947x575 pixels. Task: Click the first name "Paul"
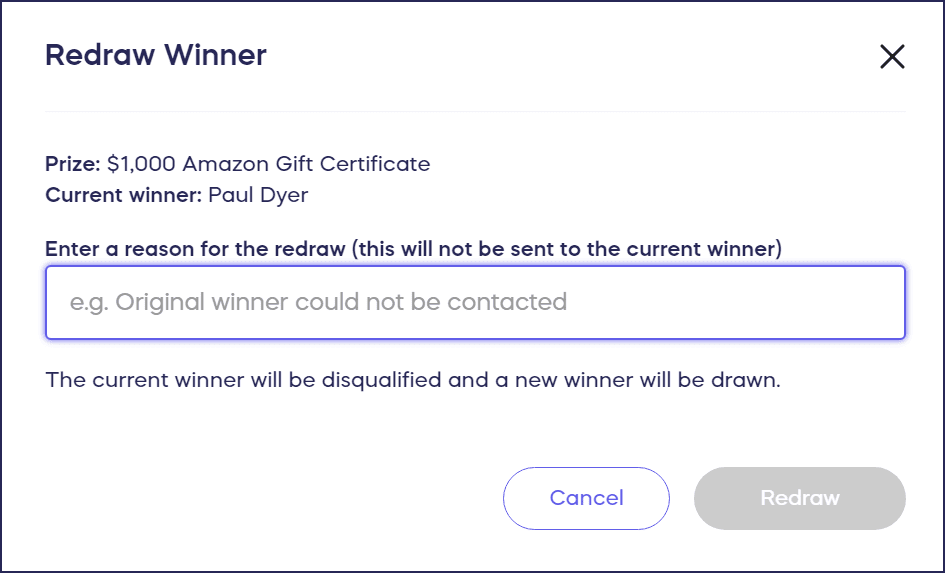(229, 195)
